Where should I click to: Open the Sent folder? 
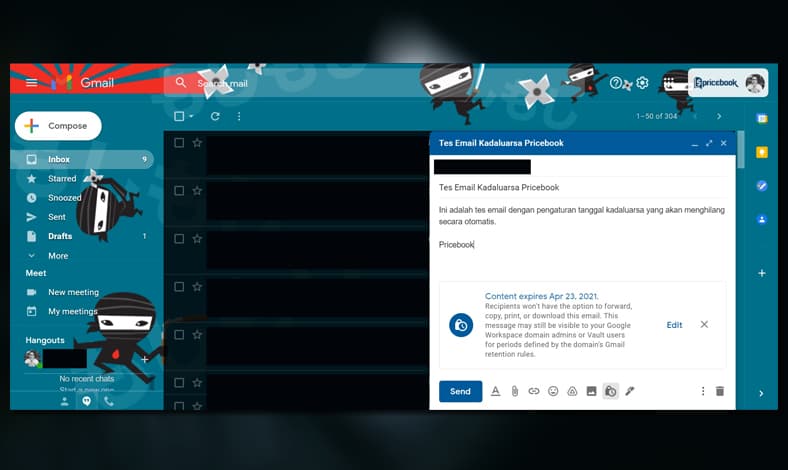[57, 217]
